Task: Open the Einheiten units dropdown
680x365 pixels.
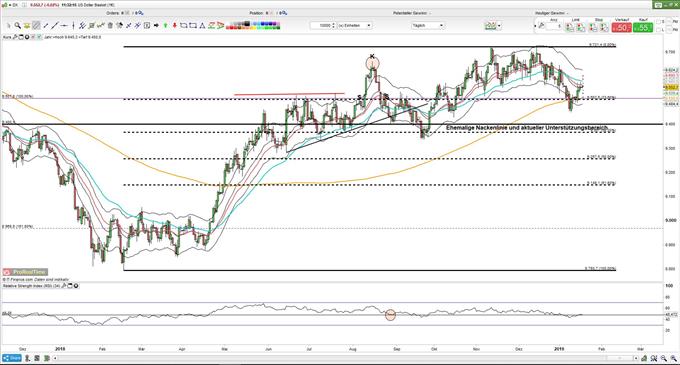Action: 354,26
